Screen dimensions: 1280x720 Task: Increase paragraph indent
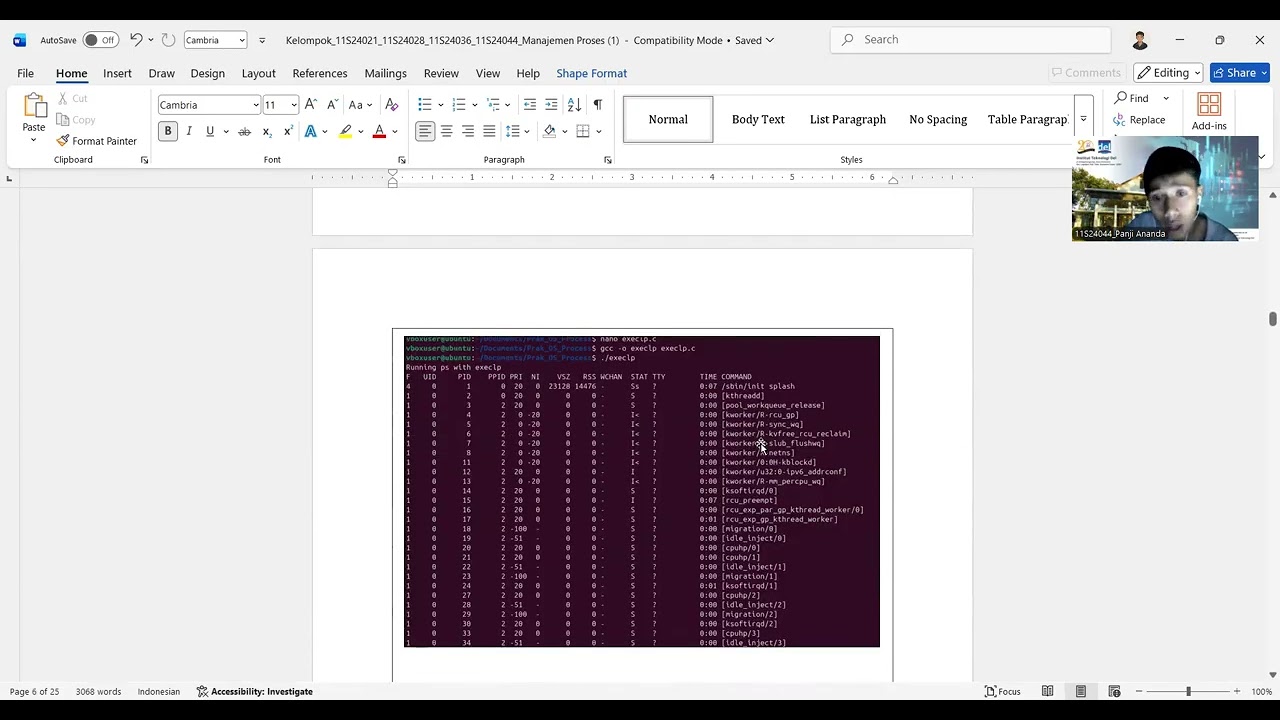(x=551, y=105)
